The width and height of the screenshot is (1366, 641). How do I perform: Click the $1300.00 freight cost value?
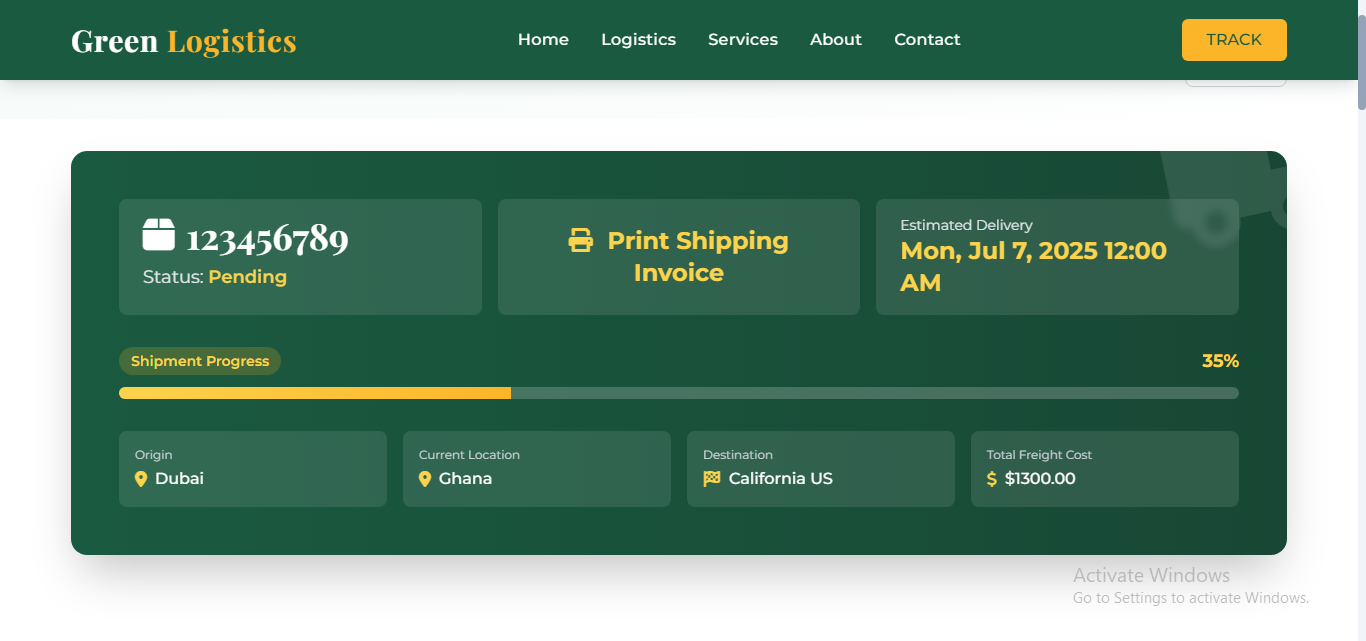point(1040,479)
